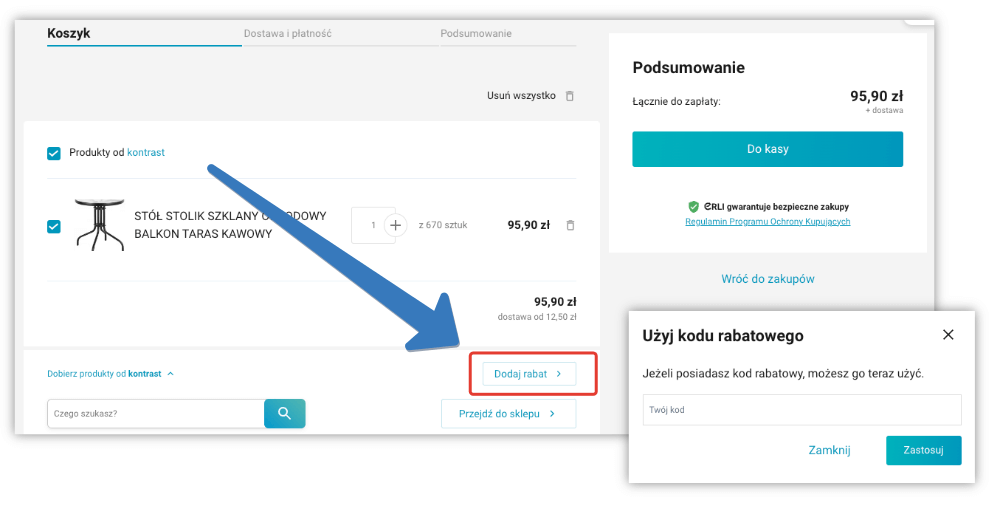1000x517 pixels.
Task: Toggle the Produkty od kontrast checkbox
Action: coord(54,153)
